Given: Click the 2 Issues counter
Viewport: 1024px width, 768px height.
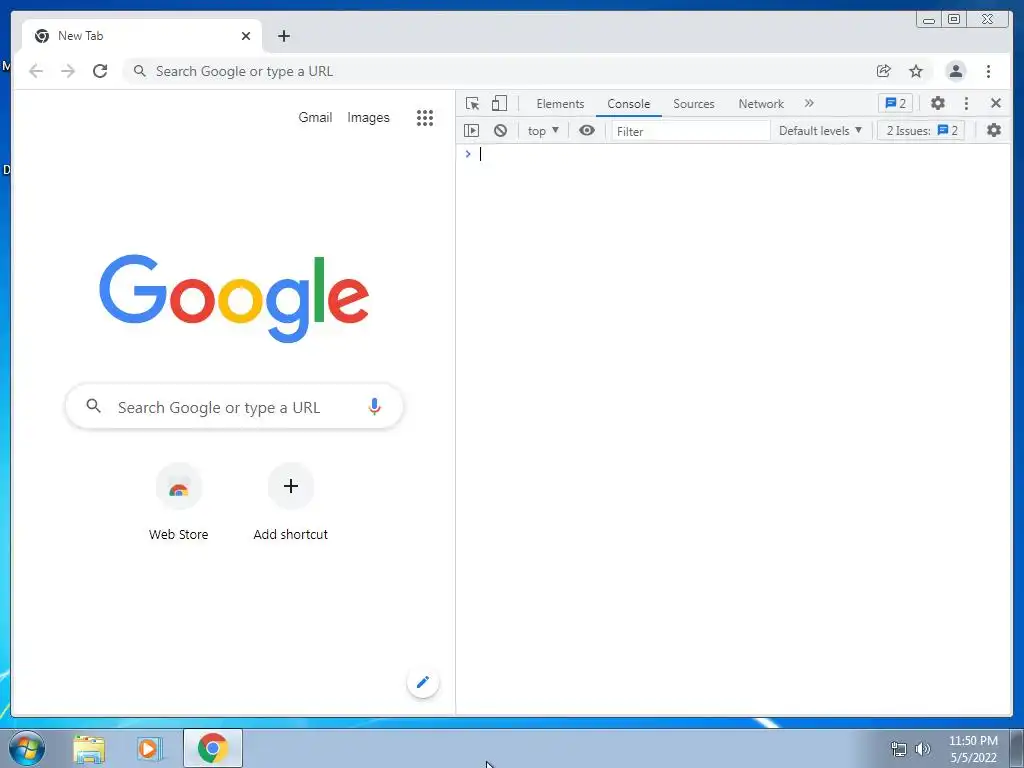Looking at the screenshot, I should point(921,131).
